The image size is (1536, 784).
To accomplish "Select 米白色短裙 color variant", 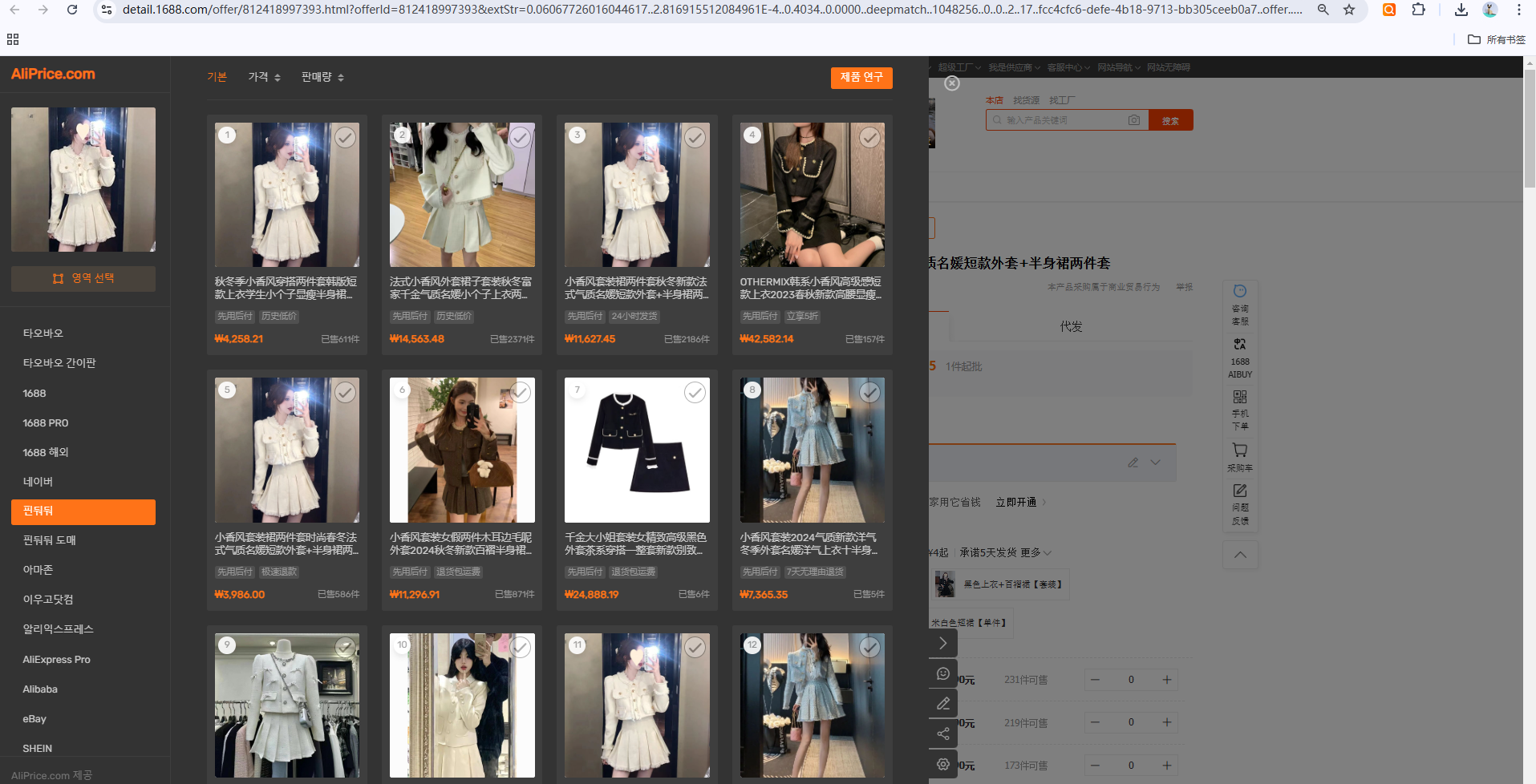I will [x=970, y=623].
